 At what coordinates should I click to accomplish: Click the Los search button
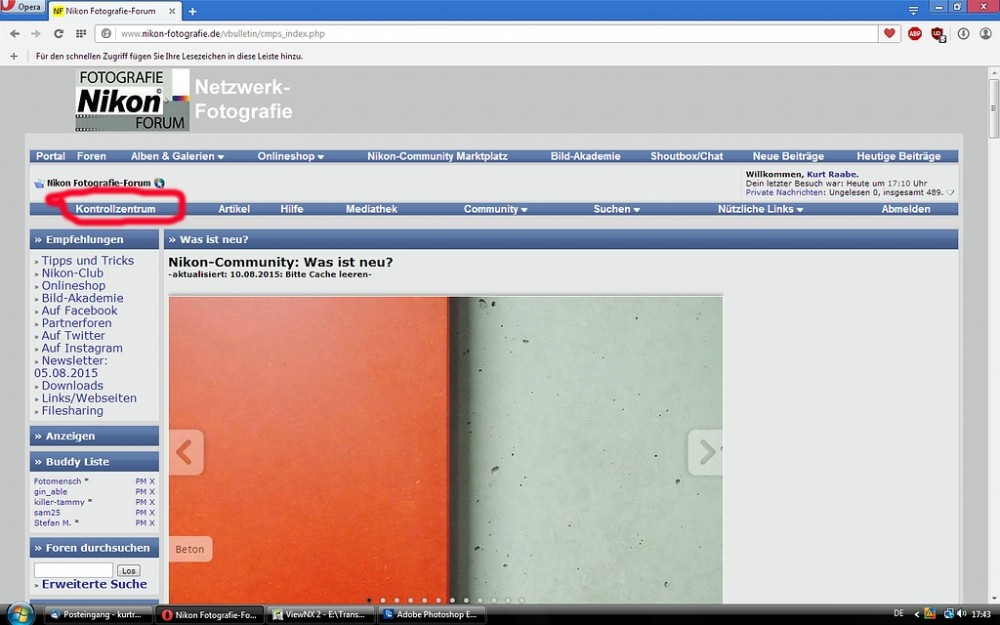tap(129, 571)
